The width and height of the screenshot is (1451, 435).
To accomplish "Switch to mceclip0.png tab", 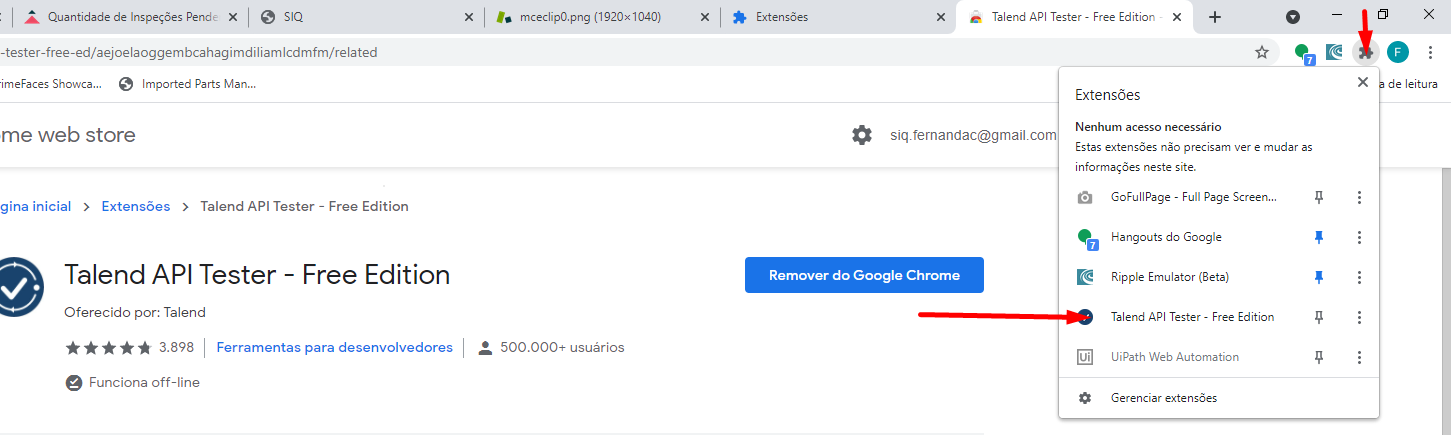I will 602,17.
